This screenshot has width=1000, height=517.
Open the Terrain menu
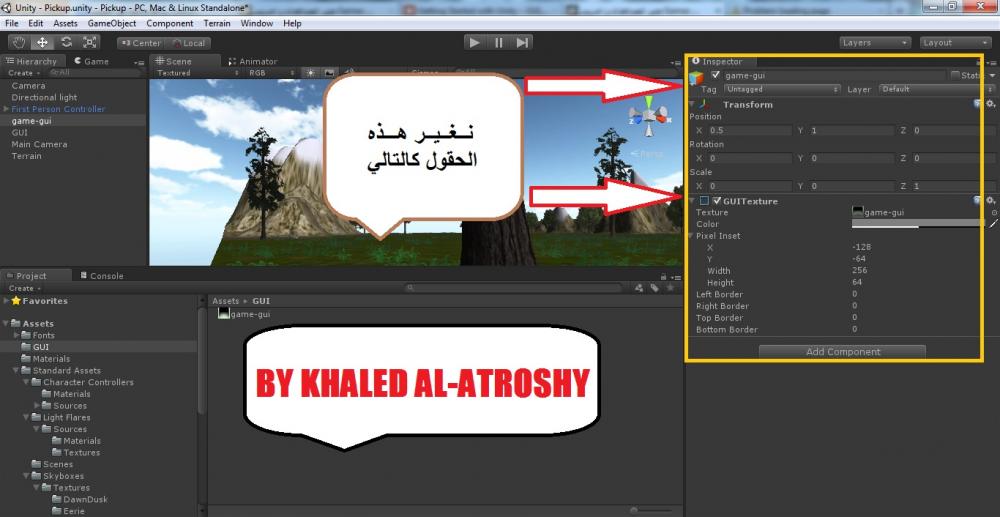coord(217,23)
